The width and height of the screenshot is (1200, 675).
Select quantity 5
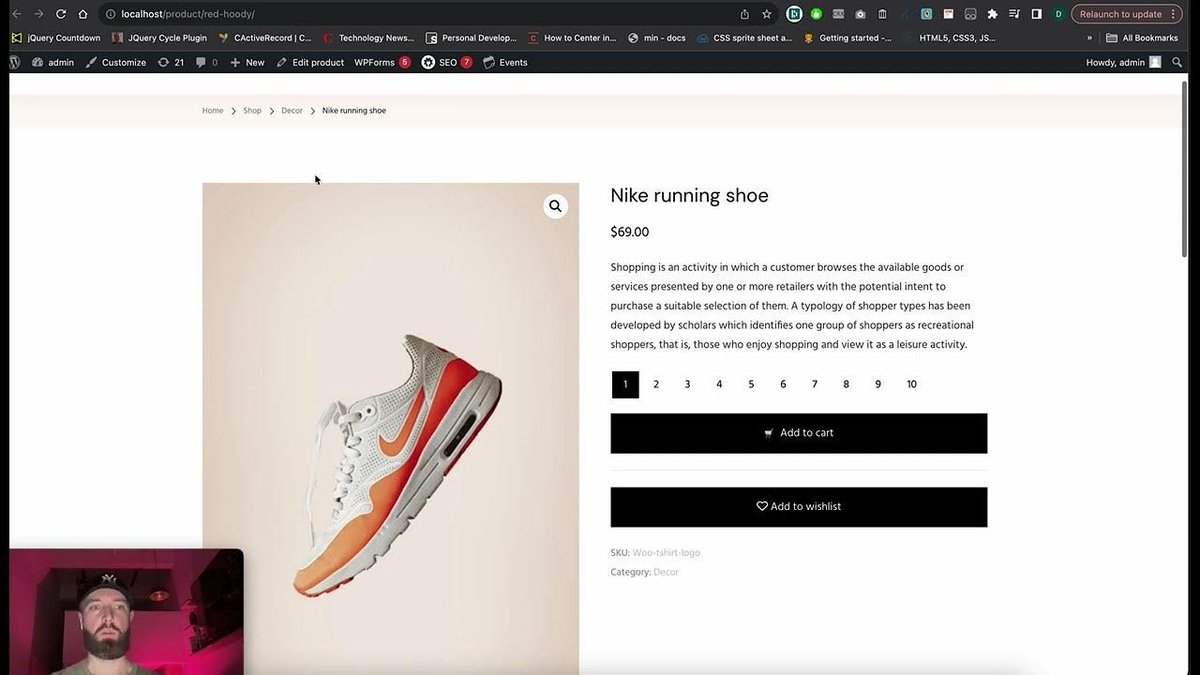click(751, 384)
